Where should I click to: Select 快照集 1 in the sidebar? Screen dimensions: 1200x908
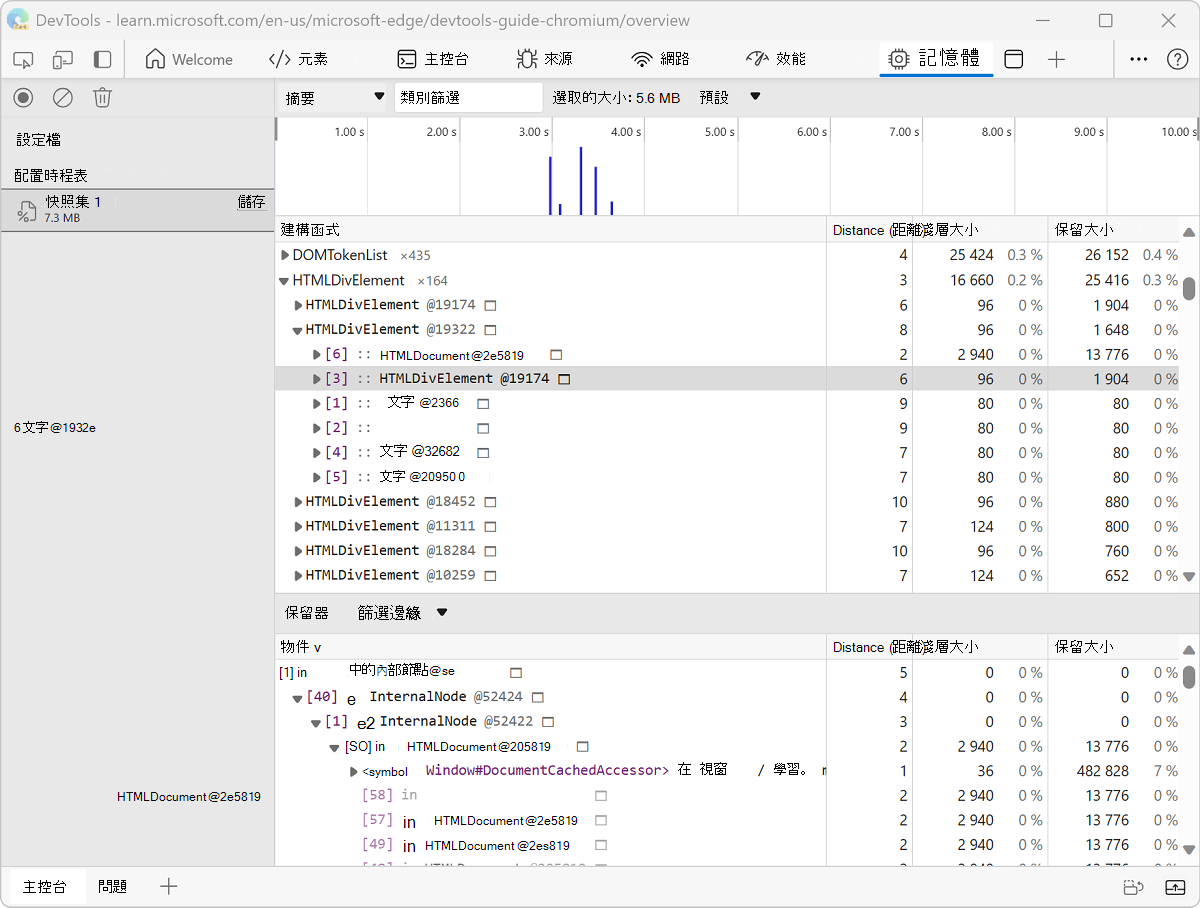[137, 209]
